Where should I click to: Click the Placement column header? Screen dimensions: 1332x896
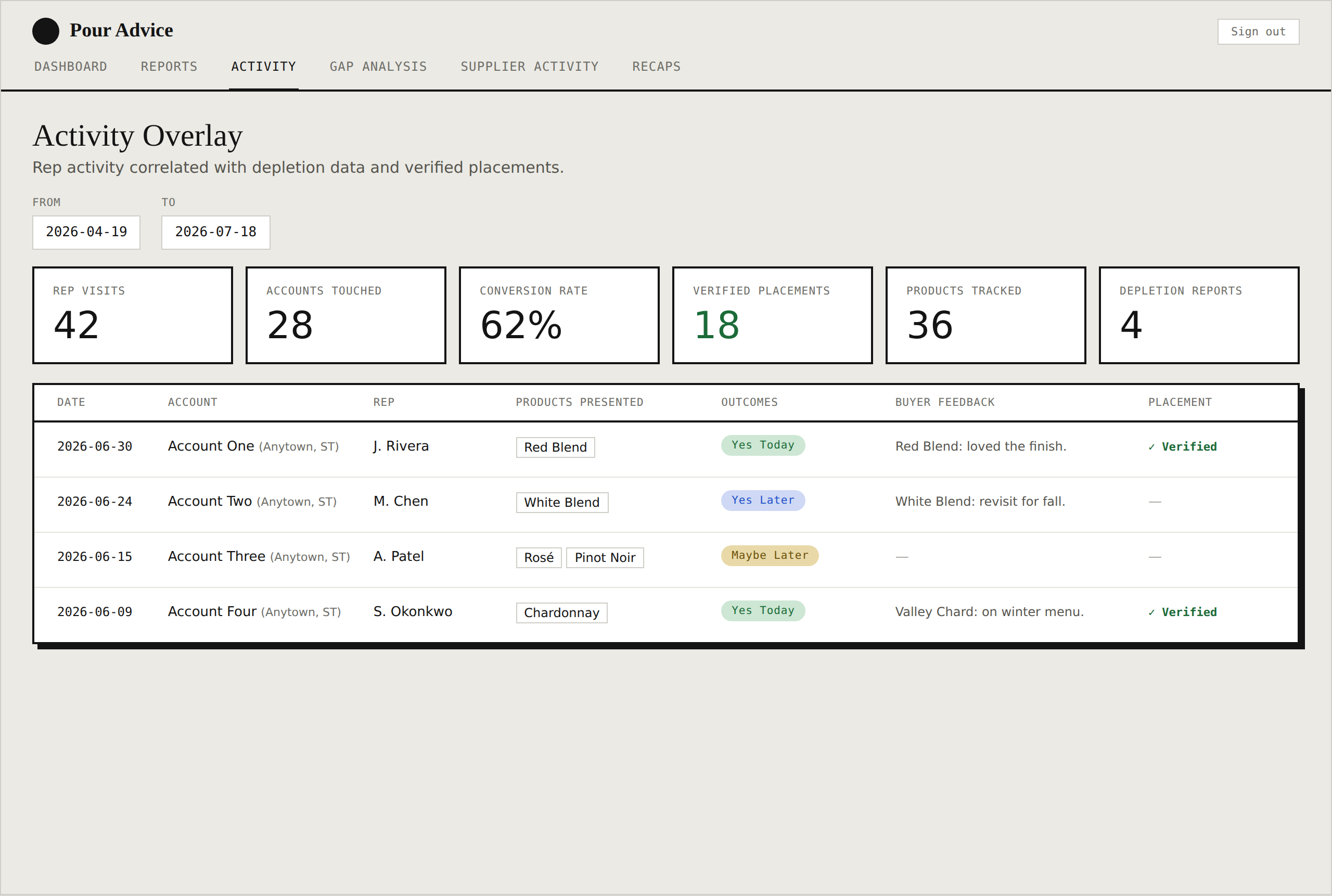[1180, 402]
